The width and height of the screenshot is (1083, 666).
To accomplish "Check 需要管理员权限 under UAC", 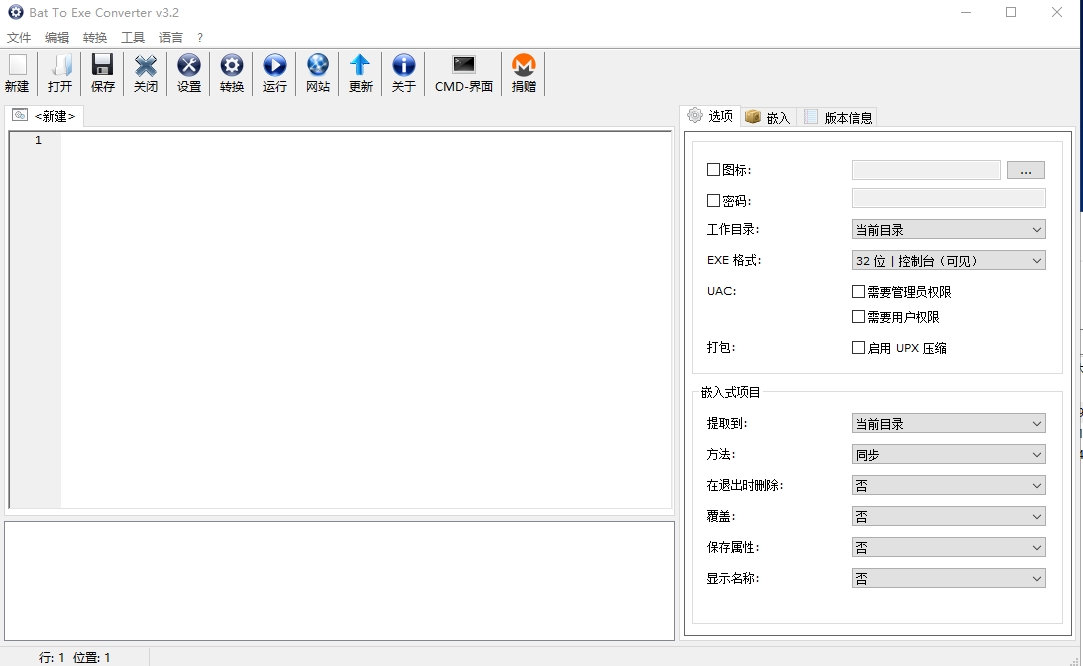I will (859, 292).
